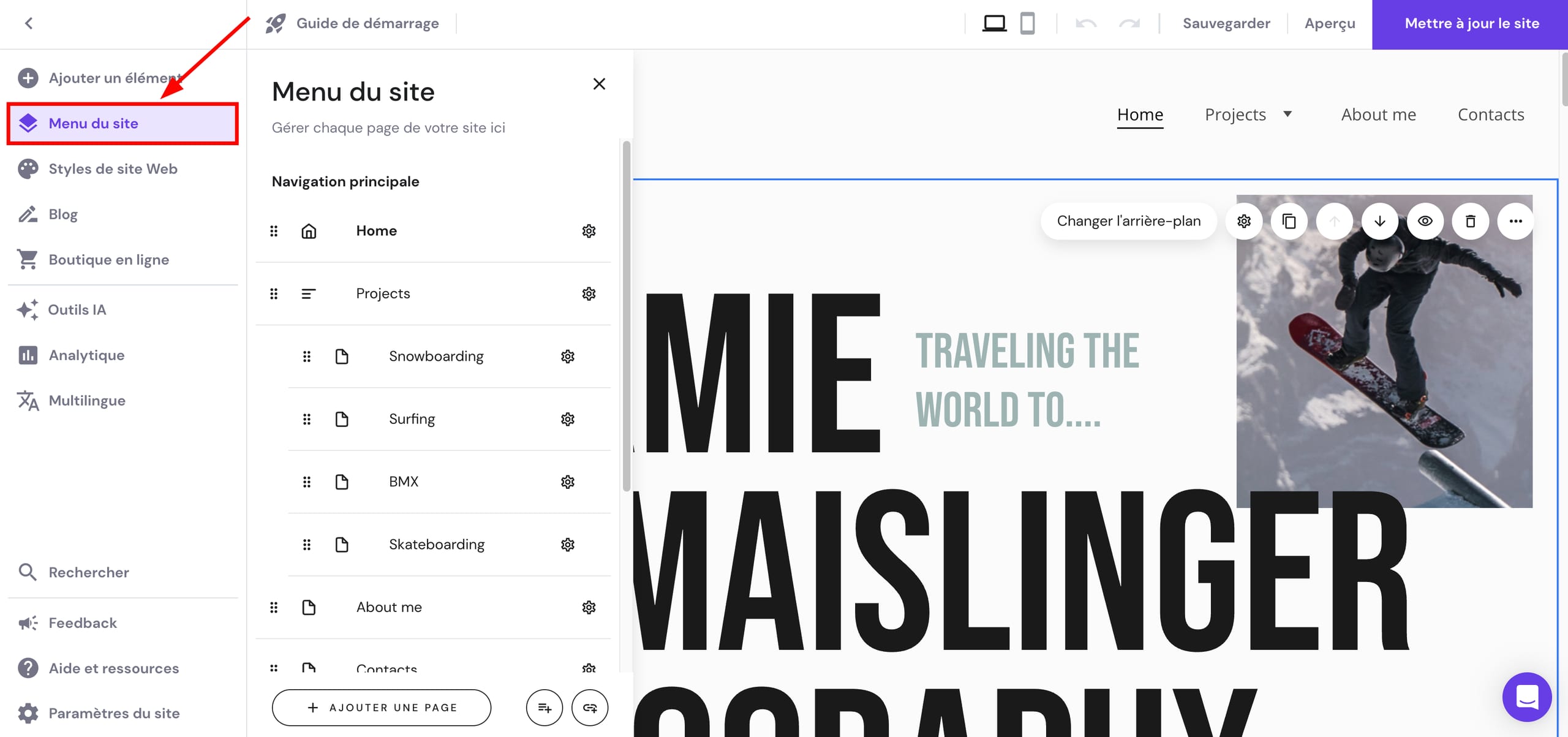Select the Styles de site Web palette icon
Screen dimensions: 1568x737
coord(28,168)
